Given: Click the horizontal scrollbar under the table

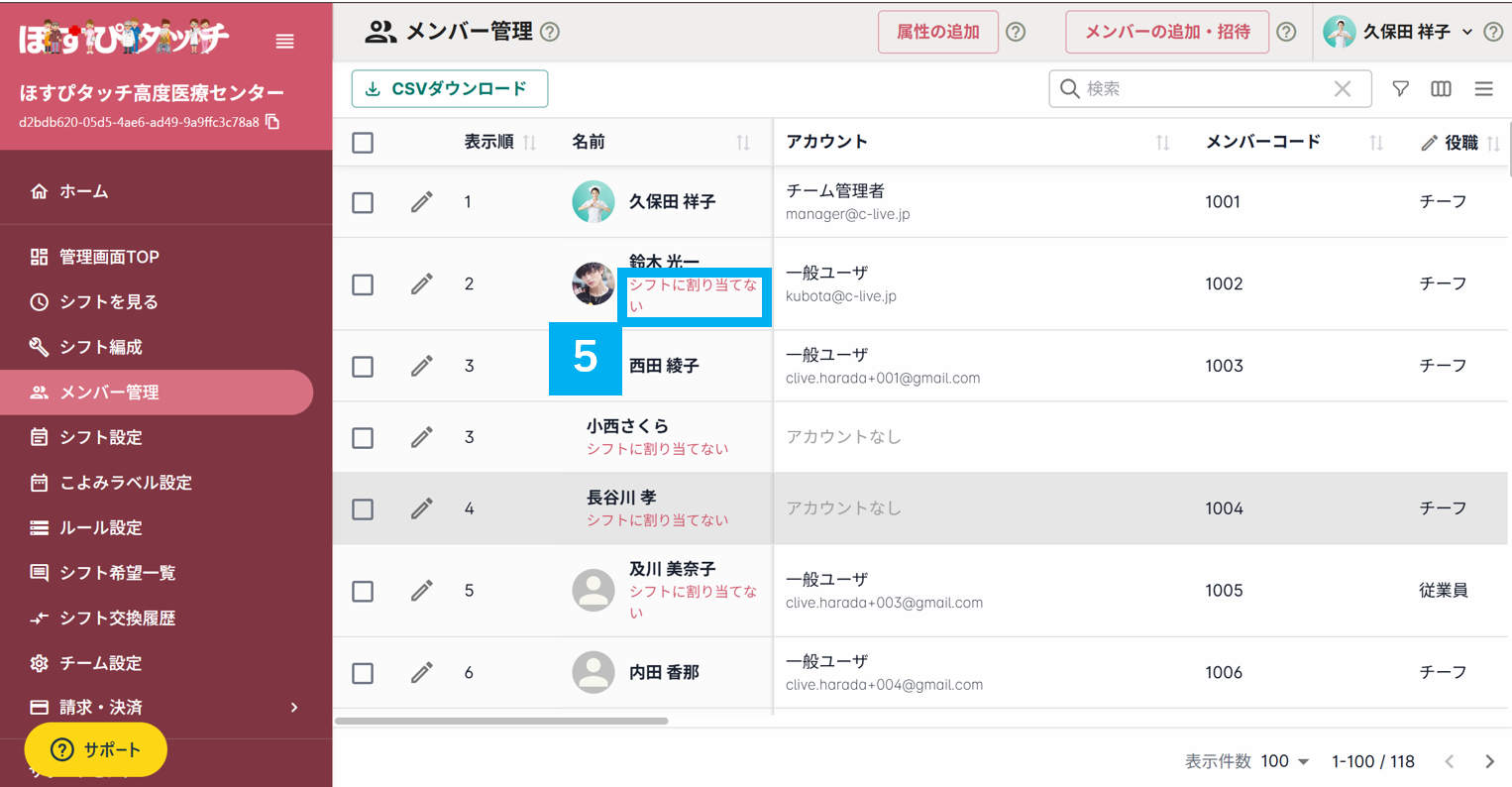Looking at the screenshot, I should coord(501,721).
